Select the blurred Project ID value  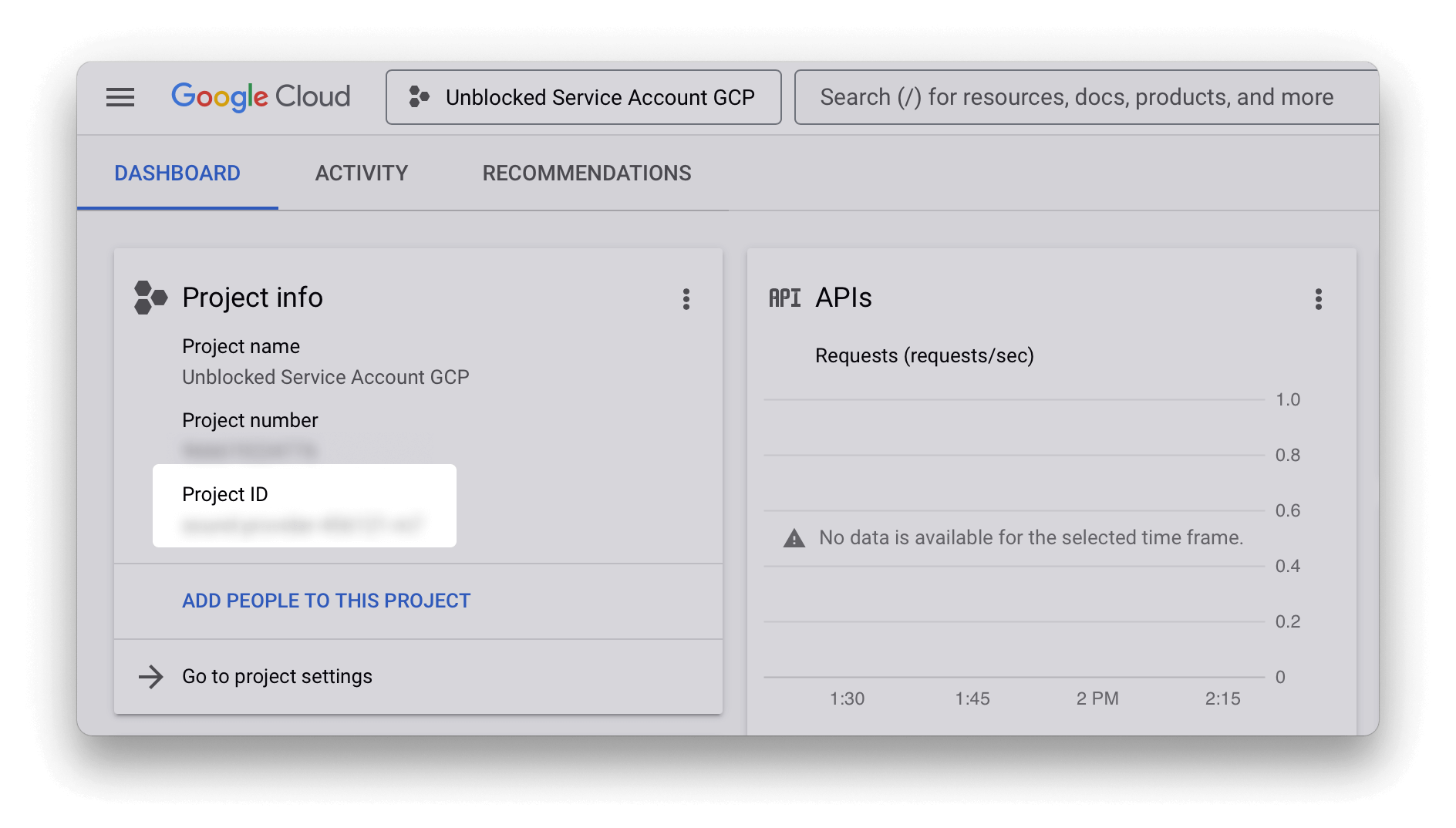pyautogui.click(x=302, y=525)
